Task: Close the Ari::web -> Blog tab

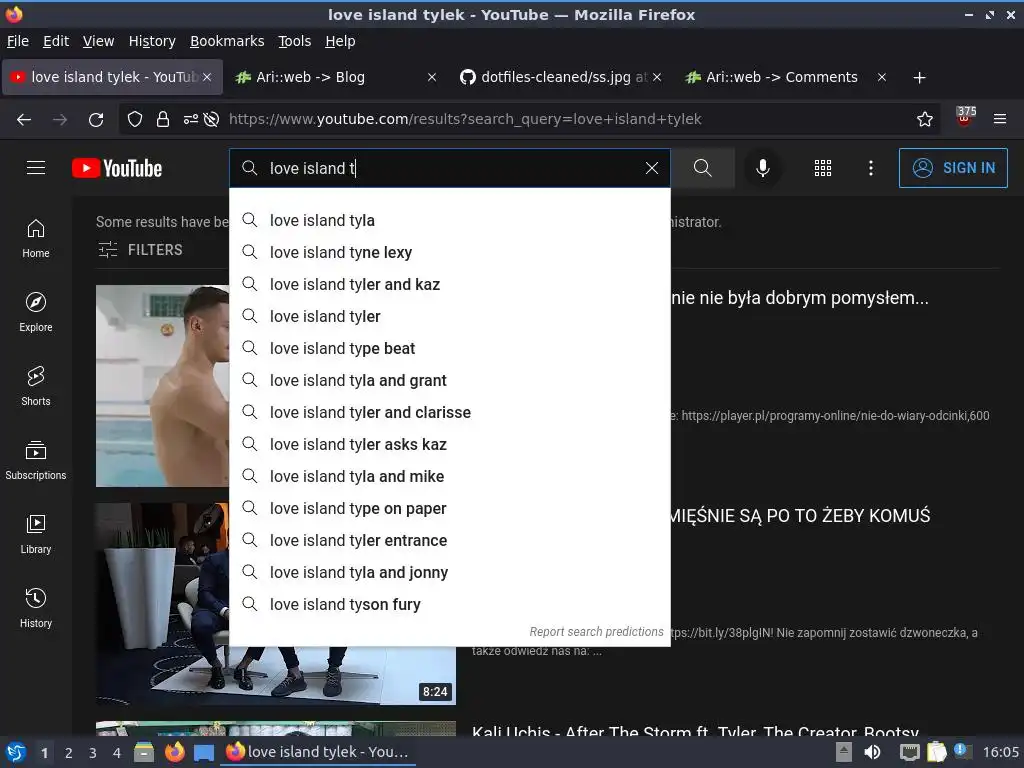Action: [432, 77]
